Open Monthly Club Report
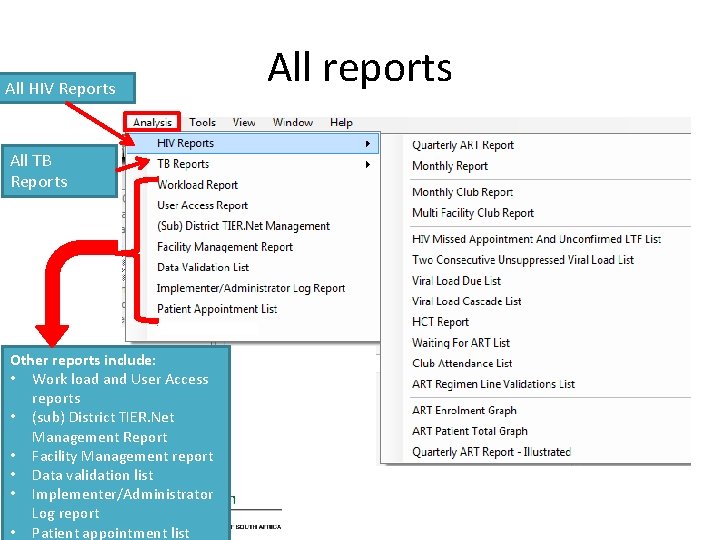Viewport: 720px width, 540px height. [463, 192]
